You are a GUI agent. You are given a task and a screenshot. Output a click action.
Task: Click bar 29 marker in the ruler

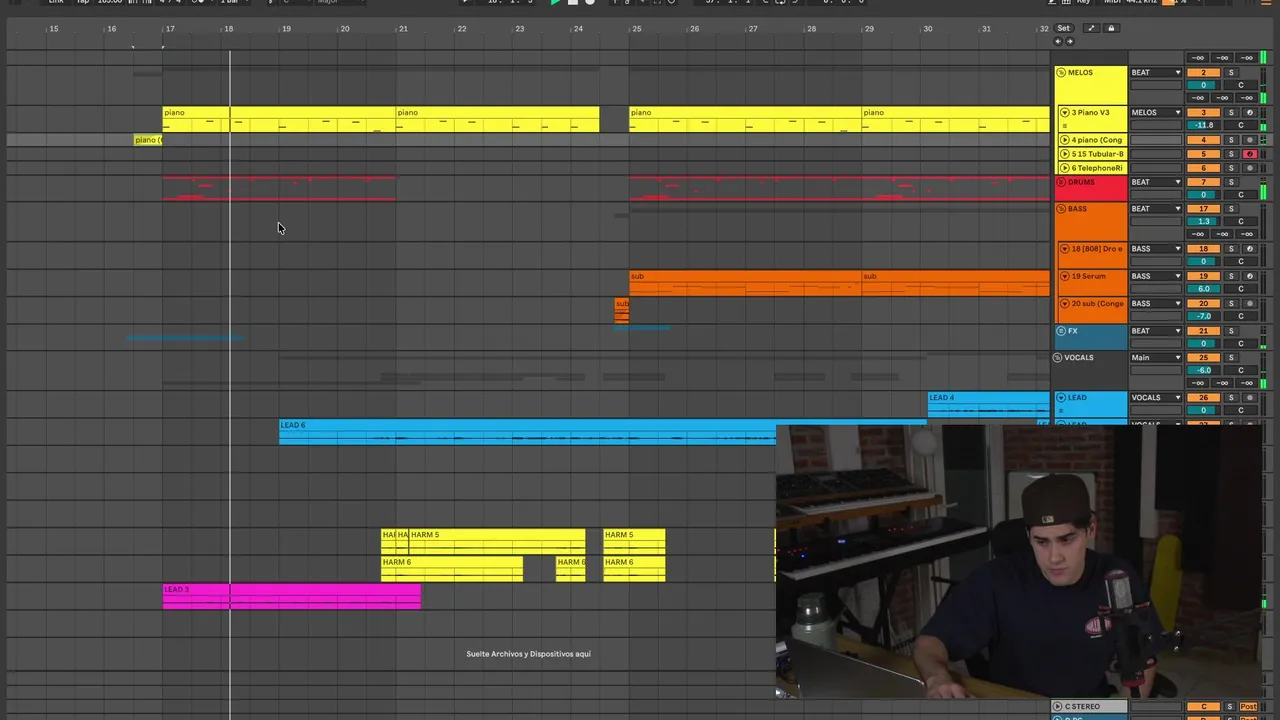point(869,28)
